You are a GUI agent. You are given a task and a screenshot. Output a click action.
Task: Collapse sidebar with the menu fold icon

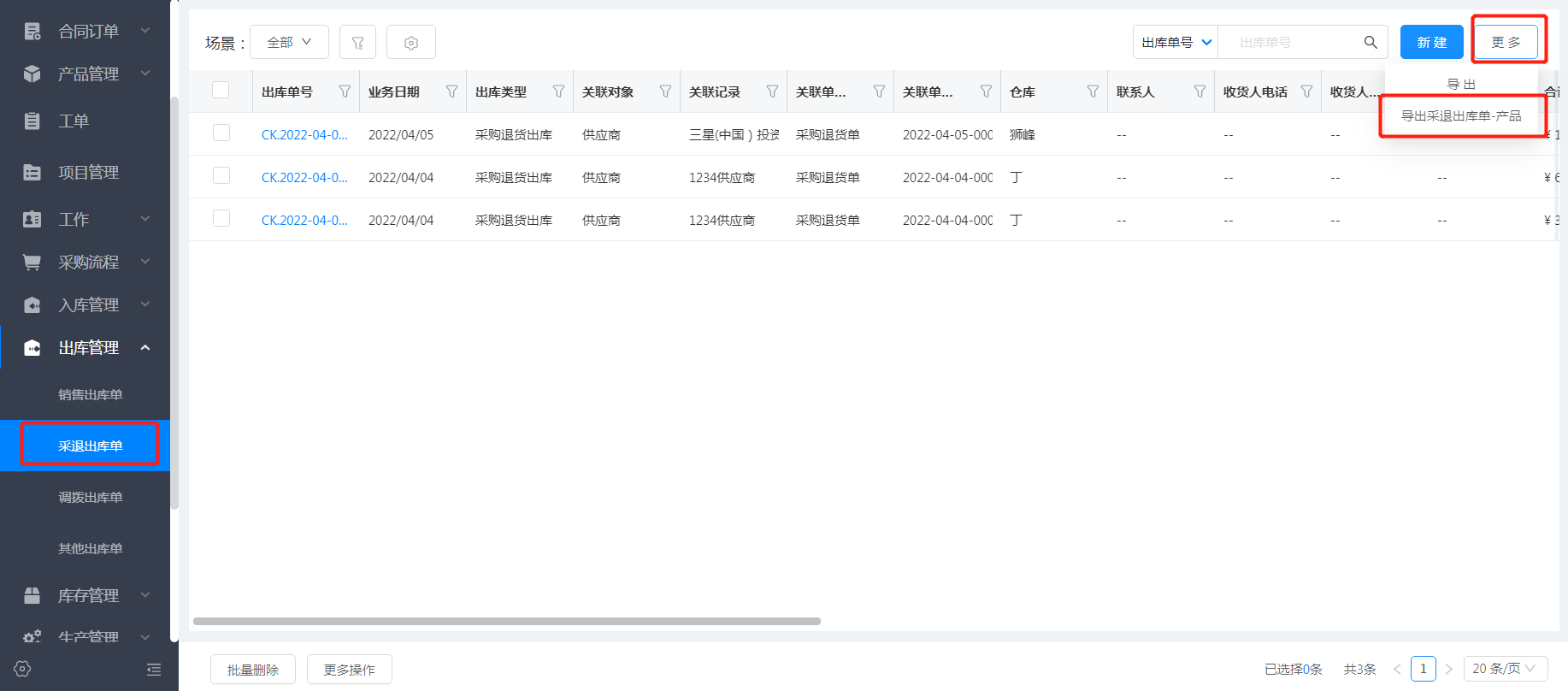pos(154,670)
